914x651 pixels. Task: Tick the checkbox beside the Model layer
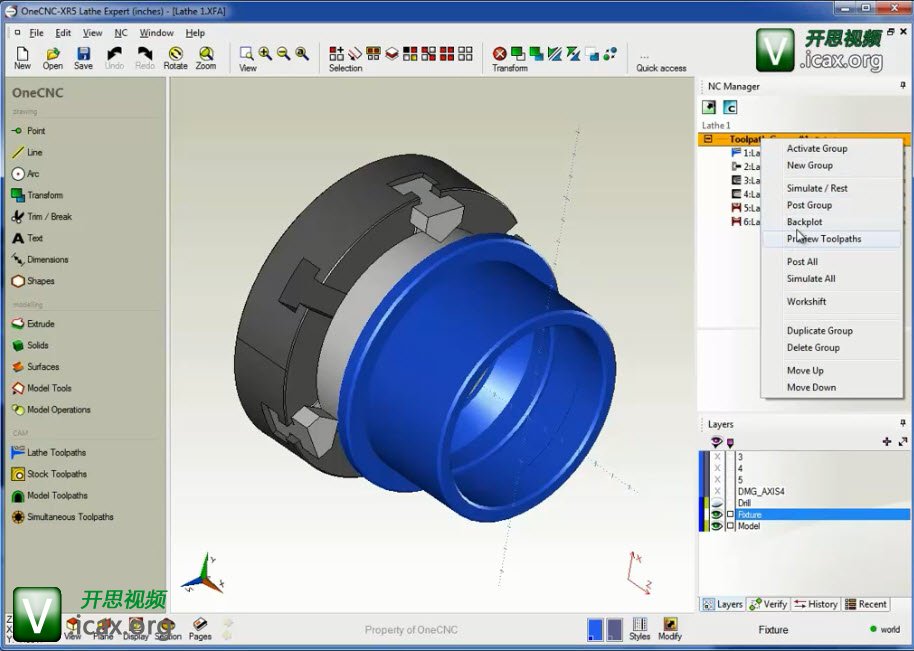point(730,526)
